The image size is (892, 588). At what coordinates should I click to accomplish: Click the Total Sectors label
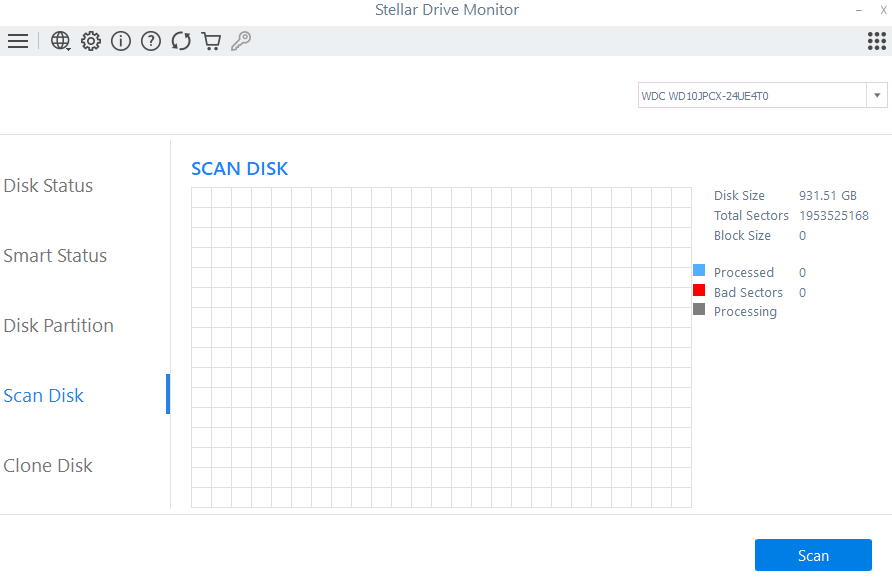pyautogui.click(x=751, y=216)
